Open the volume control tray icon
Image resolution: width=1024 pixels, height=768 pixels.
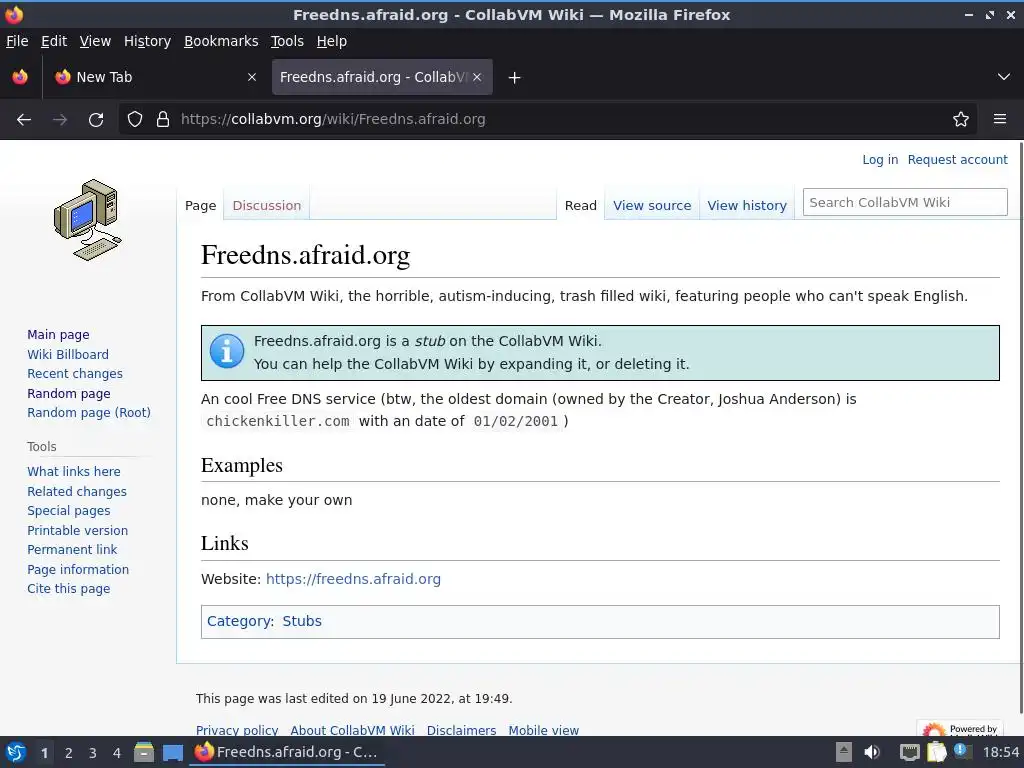[x=872, y=752]
